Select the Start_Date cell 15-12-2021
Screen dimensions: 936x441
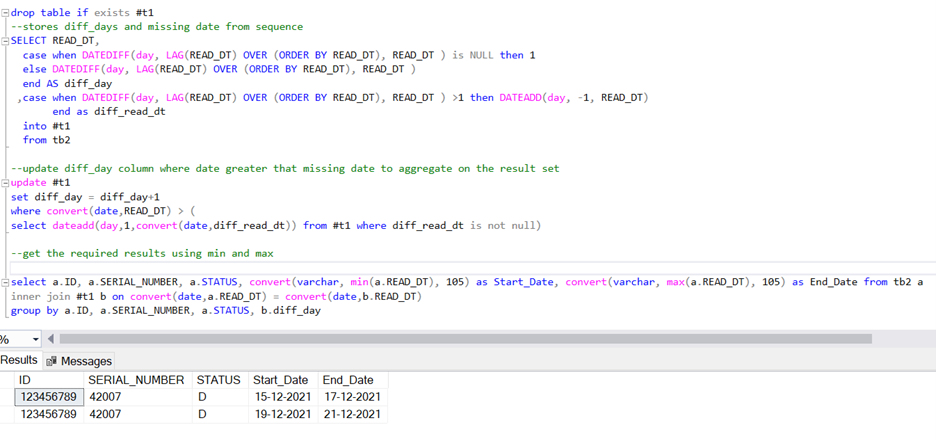click(283, 397)
